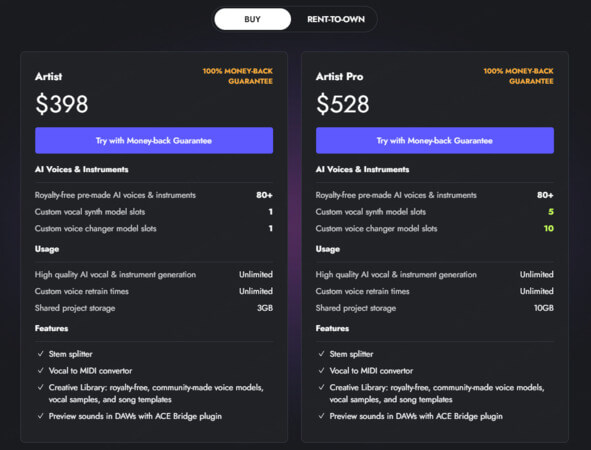Click Try with Money-back Guarantee for Artist
This screenshot has width=591, height=450.
154,141
